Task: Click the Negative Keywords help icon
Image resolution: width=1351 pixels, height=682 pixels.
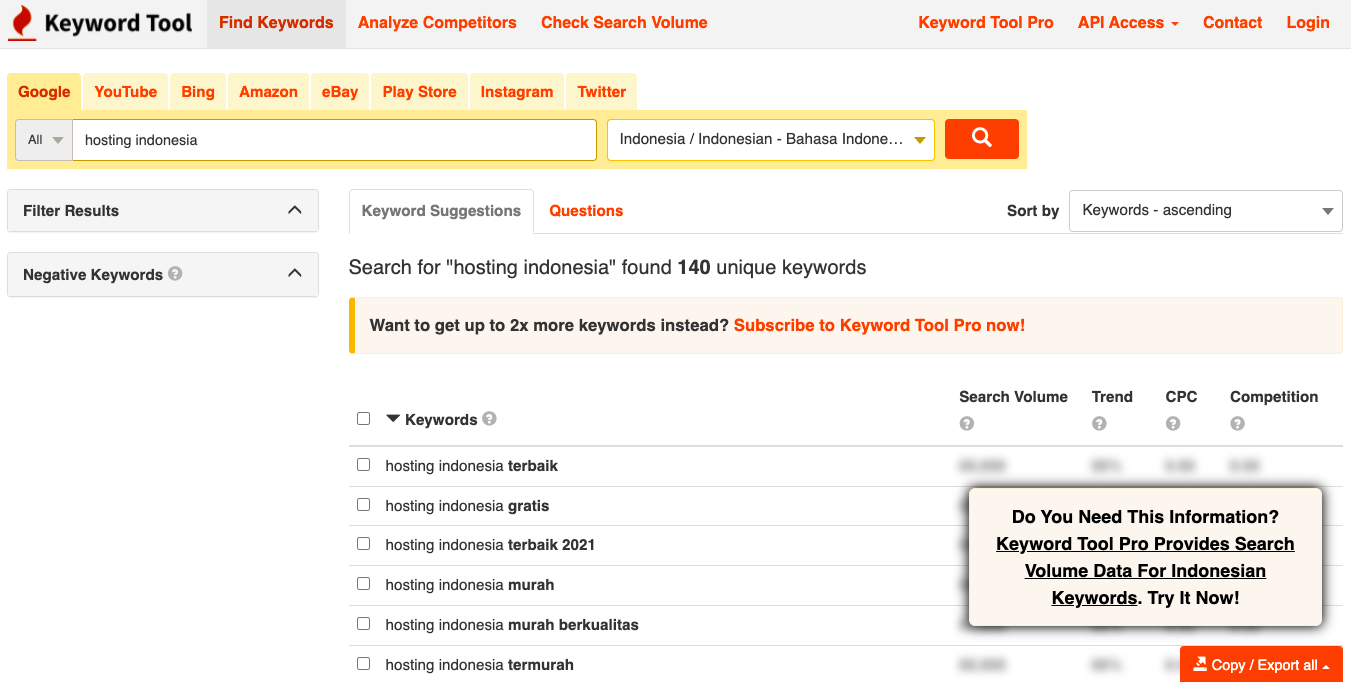Action: point(177,274)
